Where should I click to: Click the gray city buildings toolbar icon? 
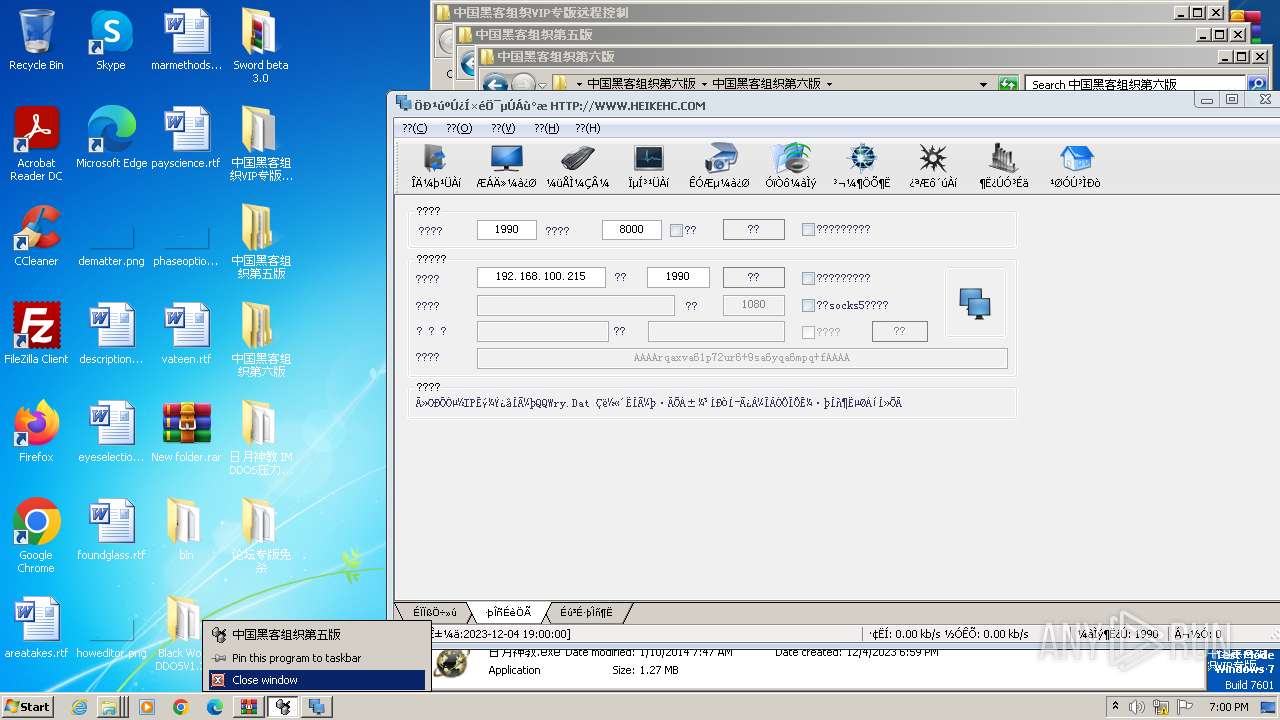(1003, 165)
